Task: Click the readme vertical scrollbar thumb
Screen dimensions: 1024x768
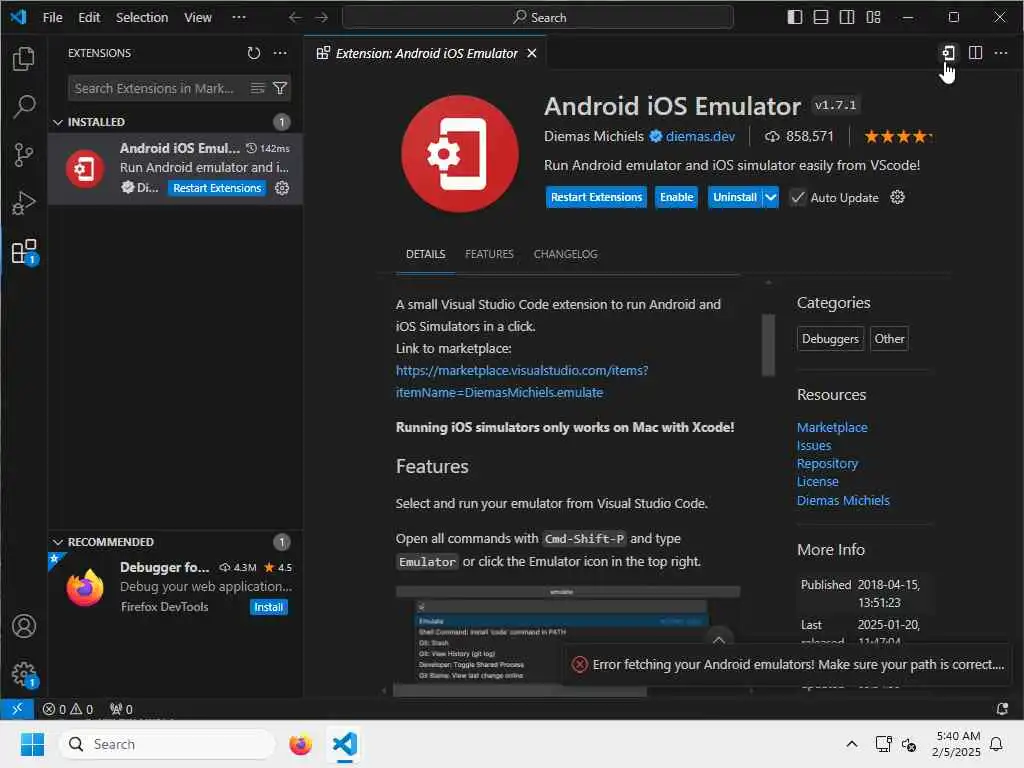Action: (768, 345)
